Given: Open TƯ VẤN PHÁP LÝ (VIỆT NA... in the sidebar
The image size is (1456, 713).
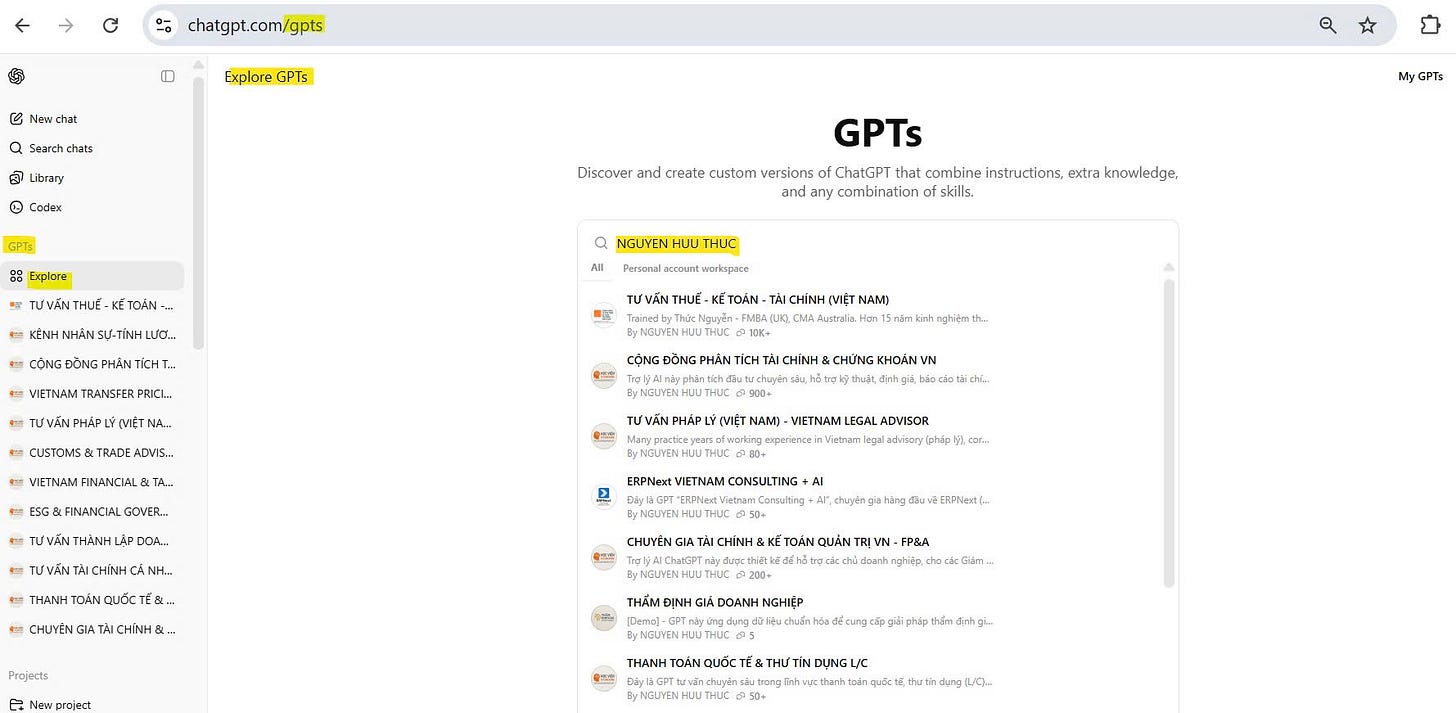Looking at the screenshot, I should [94, 423].
